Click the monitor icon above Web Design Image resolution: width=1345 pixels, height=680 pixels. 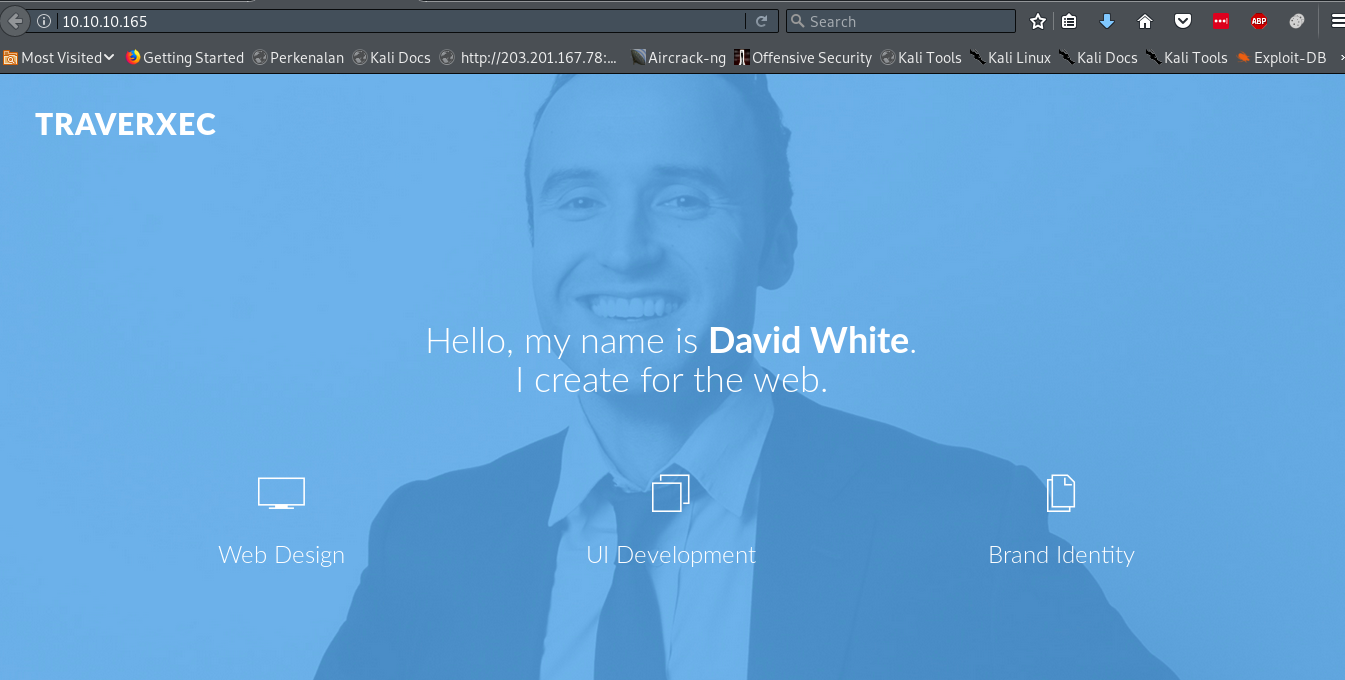[281, 493]
